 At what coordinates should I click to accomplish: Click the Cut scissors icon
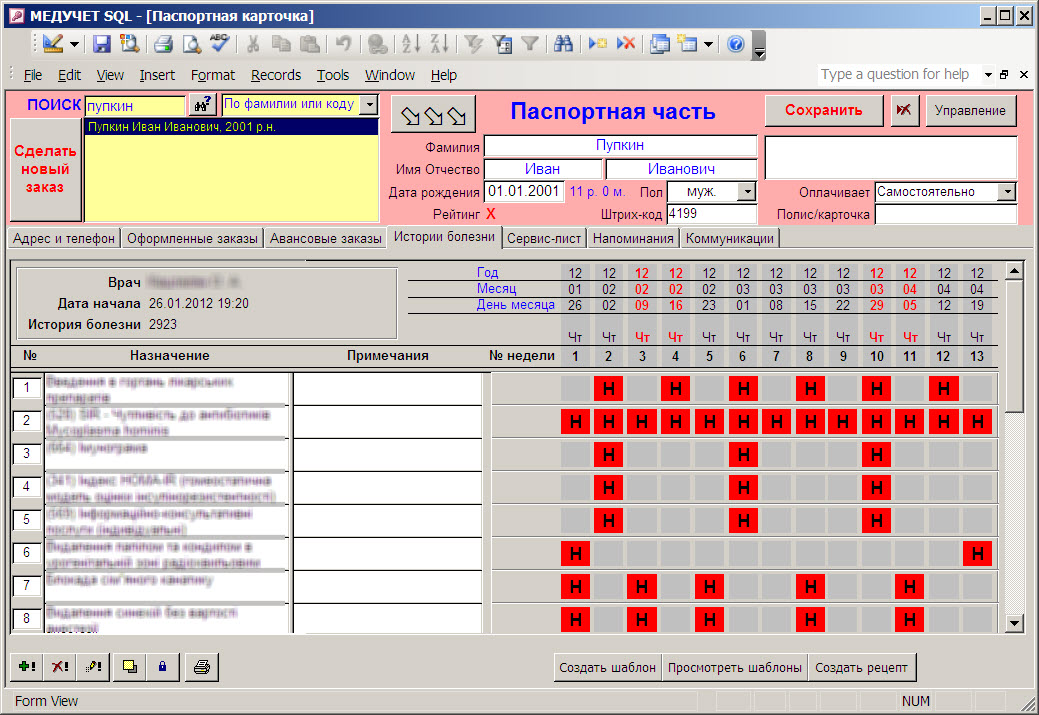coord(252,44)
